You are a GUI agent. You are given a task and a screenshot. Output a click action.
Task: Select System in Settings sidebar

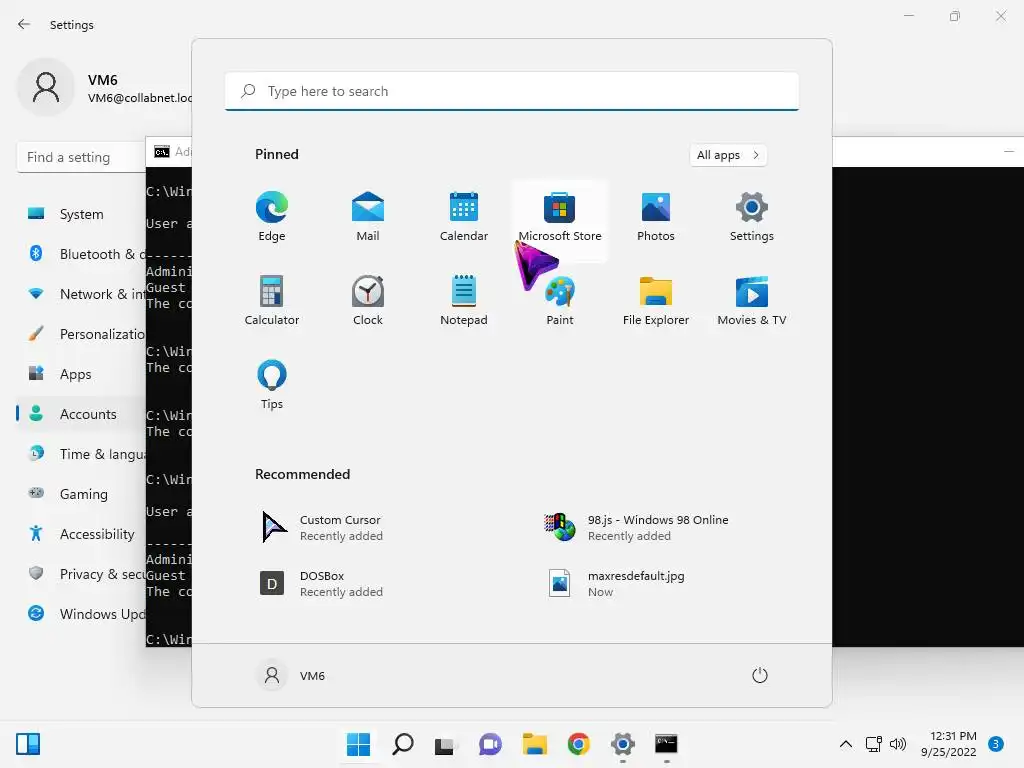click(81, 214)
